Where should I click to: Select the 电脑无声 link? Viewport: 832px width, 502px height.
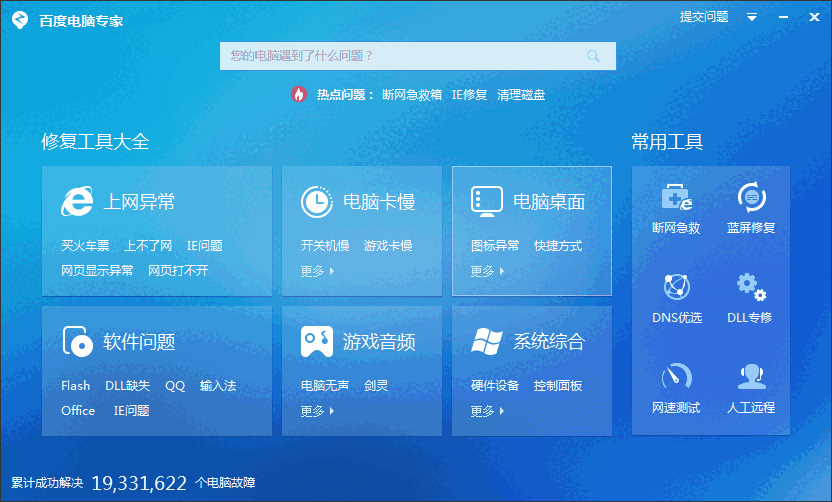point(325,386)
